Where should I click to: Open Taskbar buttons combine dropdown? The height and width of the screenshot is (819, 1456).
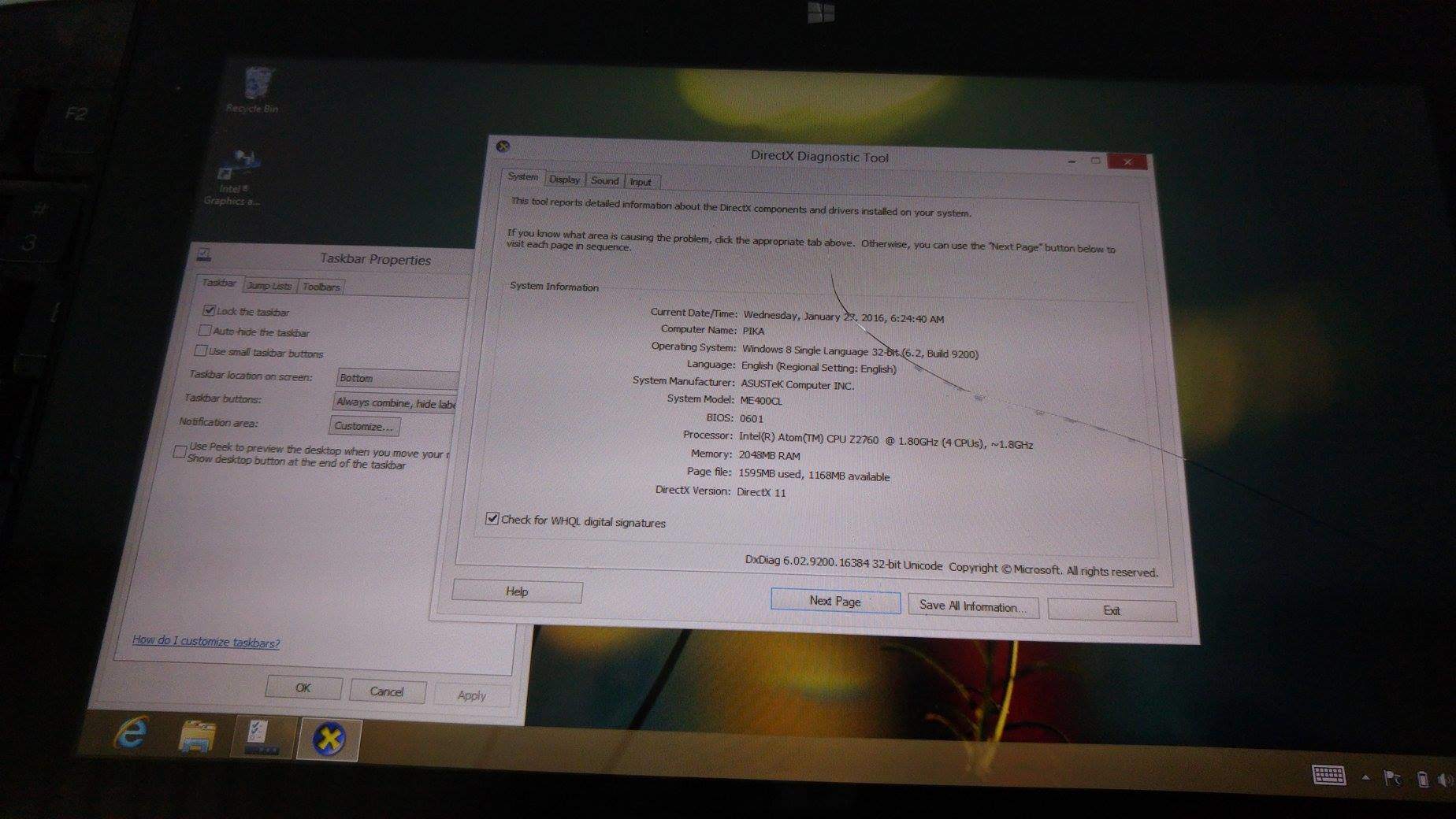tap(395, 402)
